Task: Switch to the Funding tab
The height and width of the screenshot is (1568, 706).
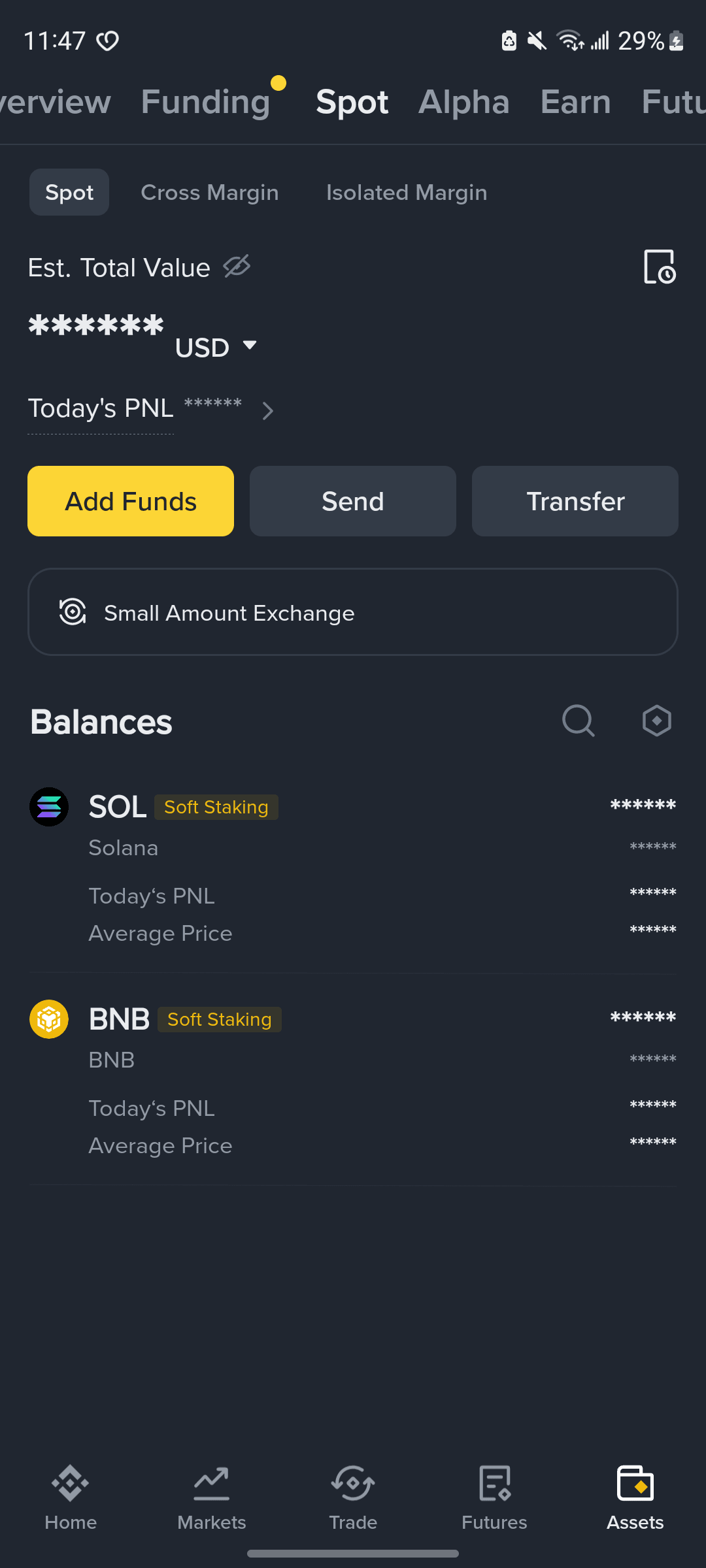Action: pos(206,102)
